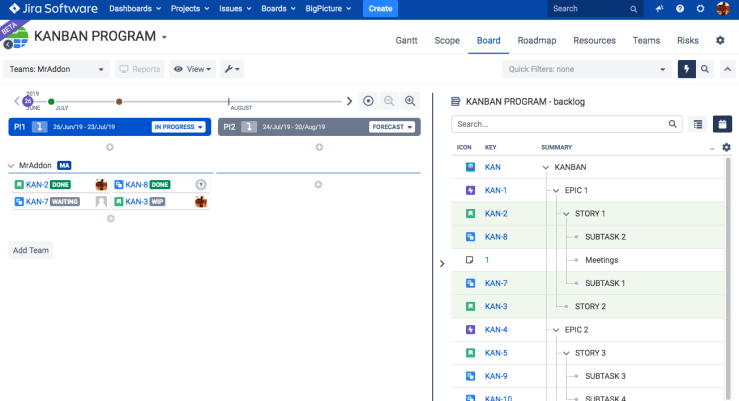
Task: Open PI1 IN PROGRESS status dropdown
Action: tap(179, 127)
